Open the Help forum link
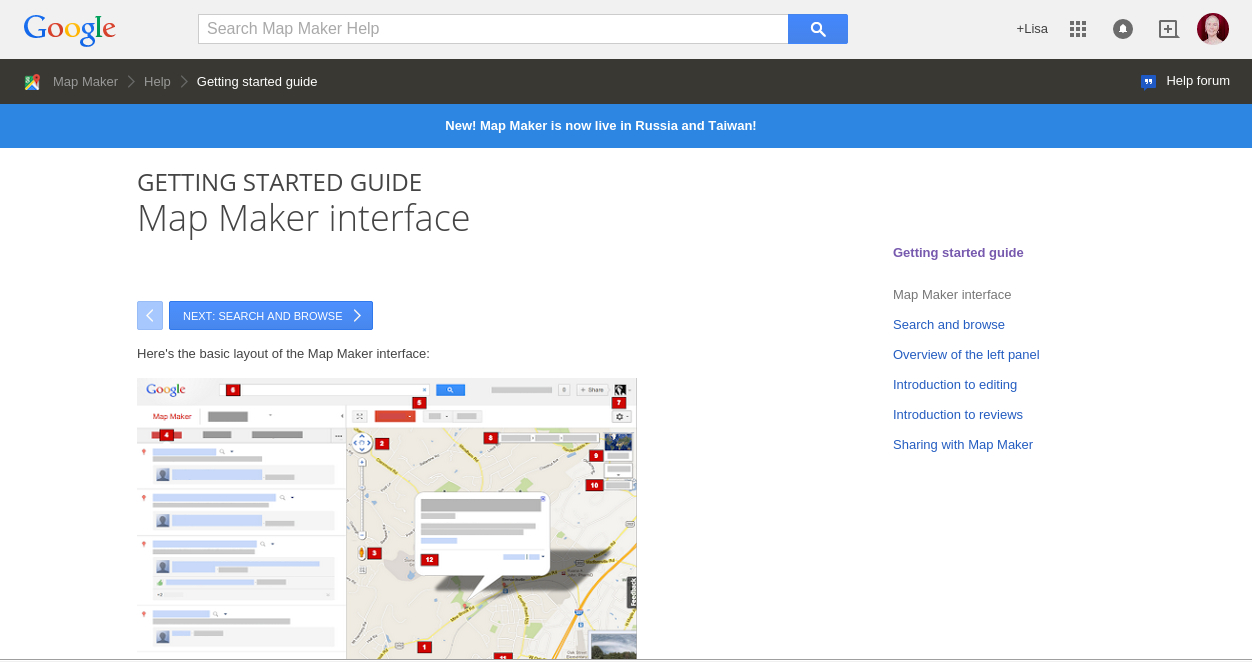 tap(1198, 81)
